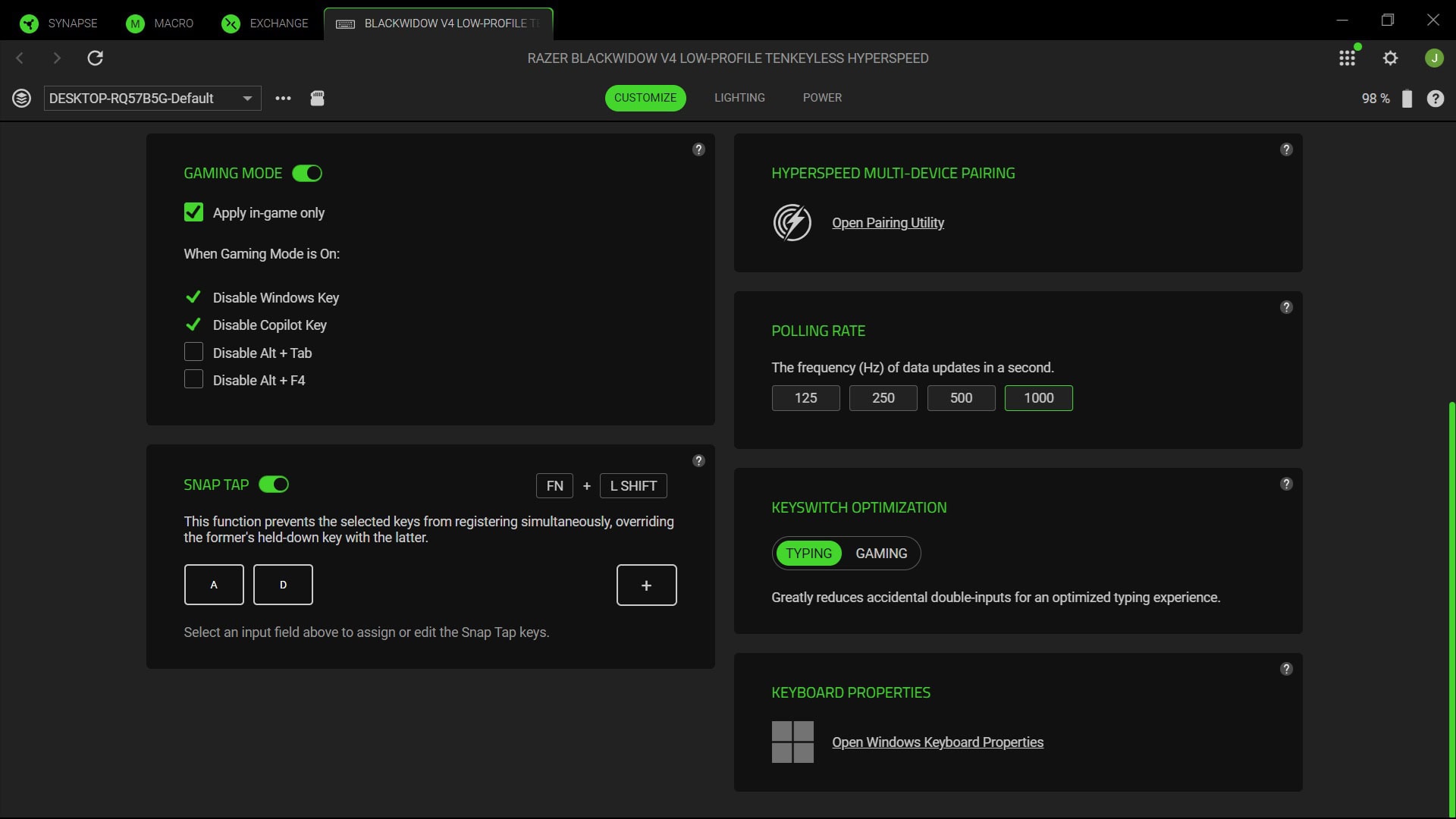Go forward with the right arrow

pyautogui.click(x=57, y=58)
